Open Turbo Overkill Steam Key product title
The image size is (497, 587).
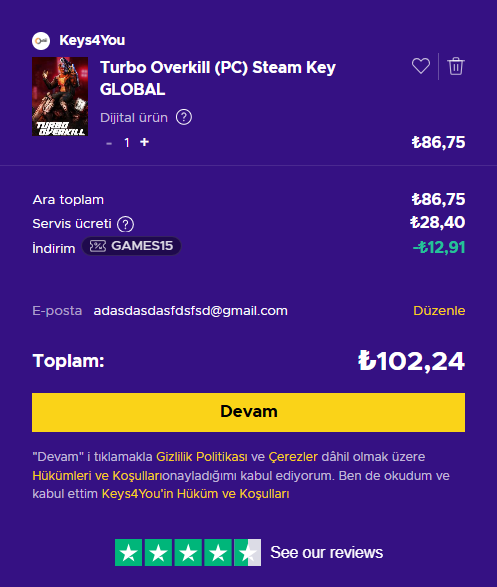218,78
